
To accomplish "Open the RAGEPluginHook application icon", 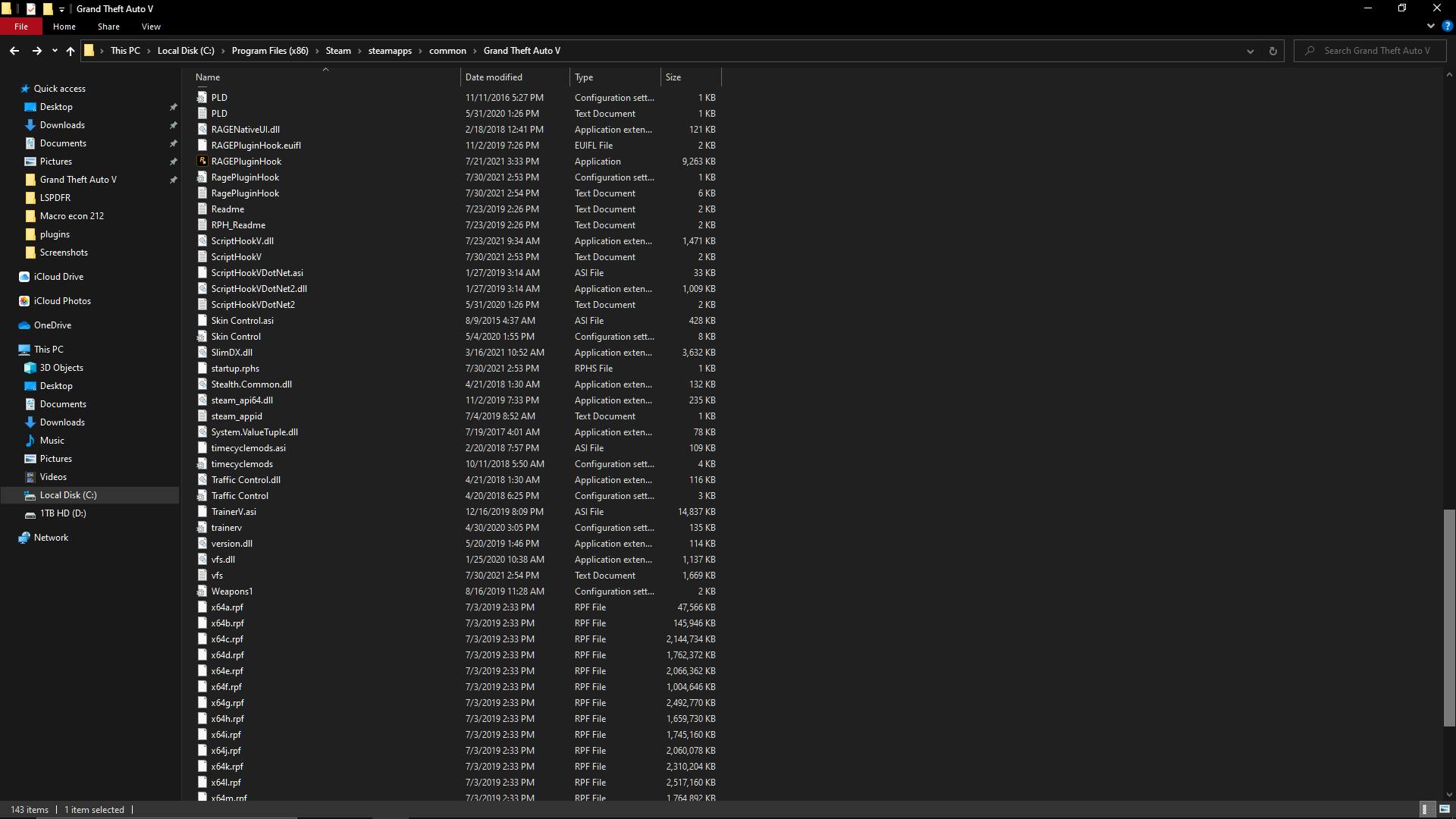I will click(202, 161).
